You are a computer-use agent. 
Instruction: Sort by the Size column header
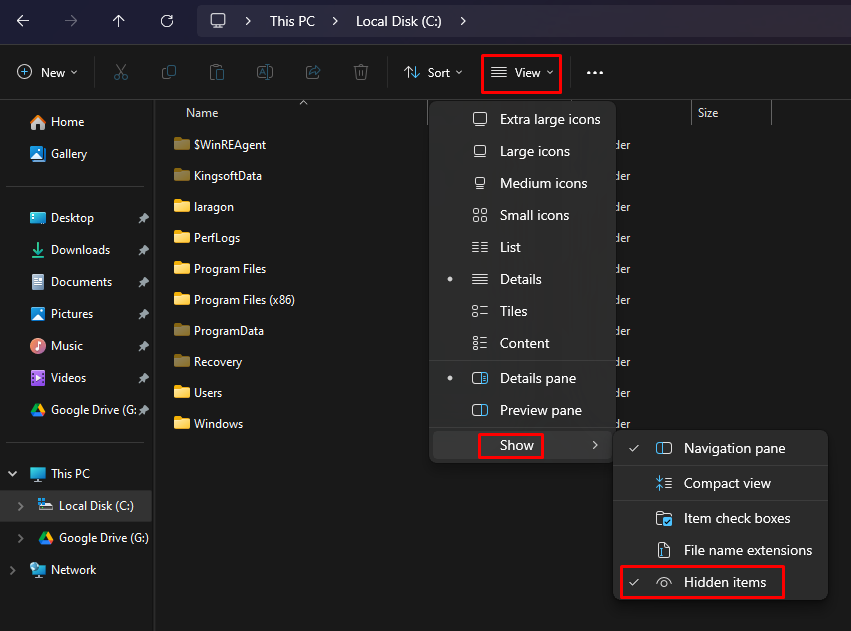pyautogui.click(x=708, y=113)
